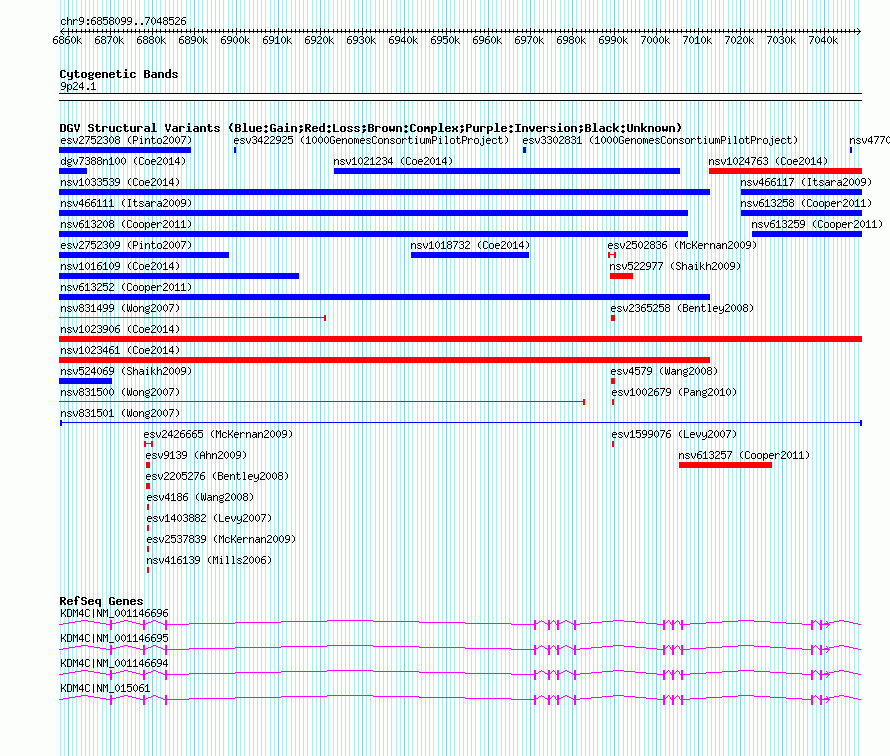Click KDM4C|NM_001146696 gene label
Image resolution: width=890 pixels, height=756 pixels.
coord(114,614)
